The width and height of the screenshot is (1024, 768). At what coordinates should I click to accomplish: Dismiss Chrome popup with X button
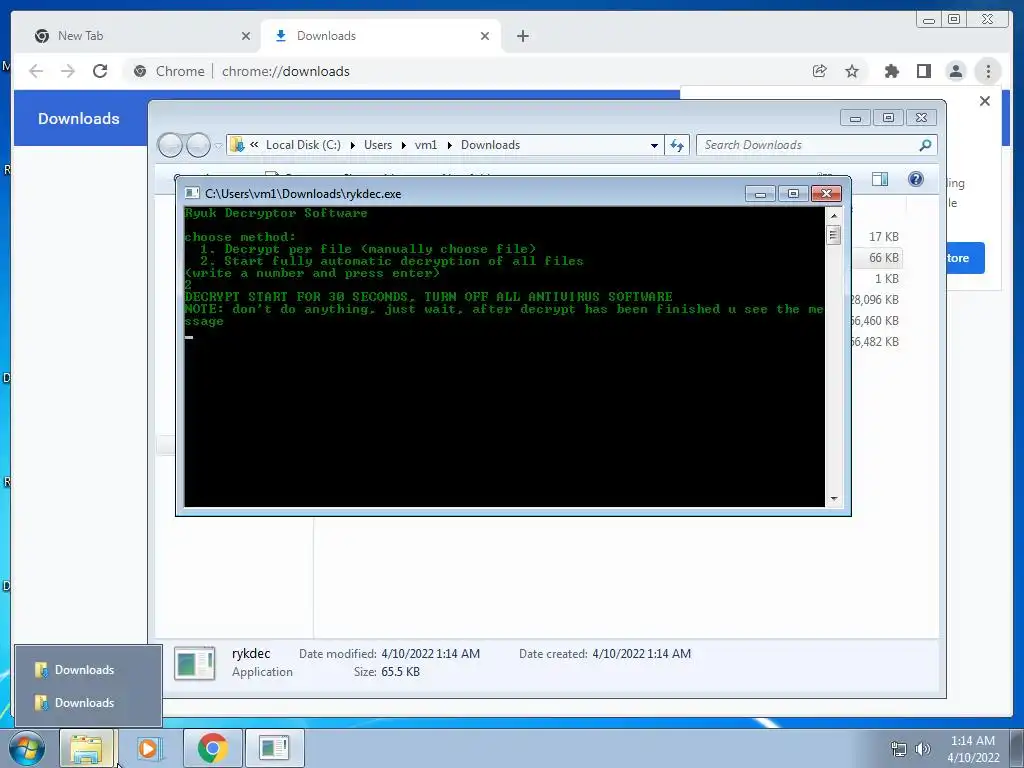coord(985,101)
